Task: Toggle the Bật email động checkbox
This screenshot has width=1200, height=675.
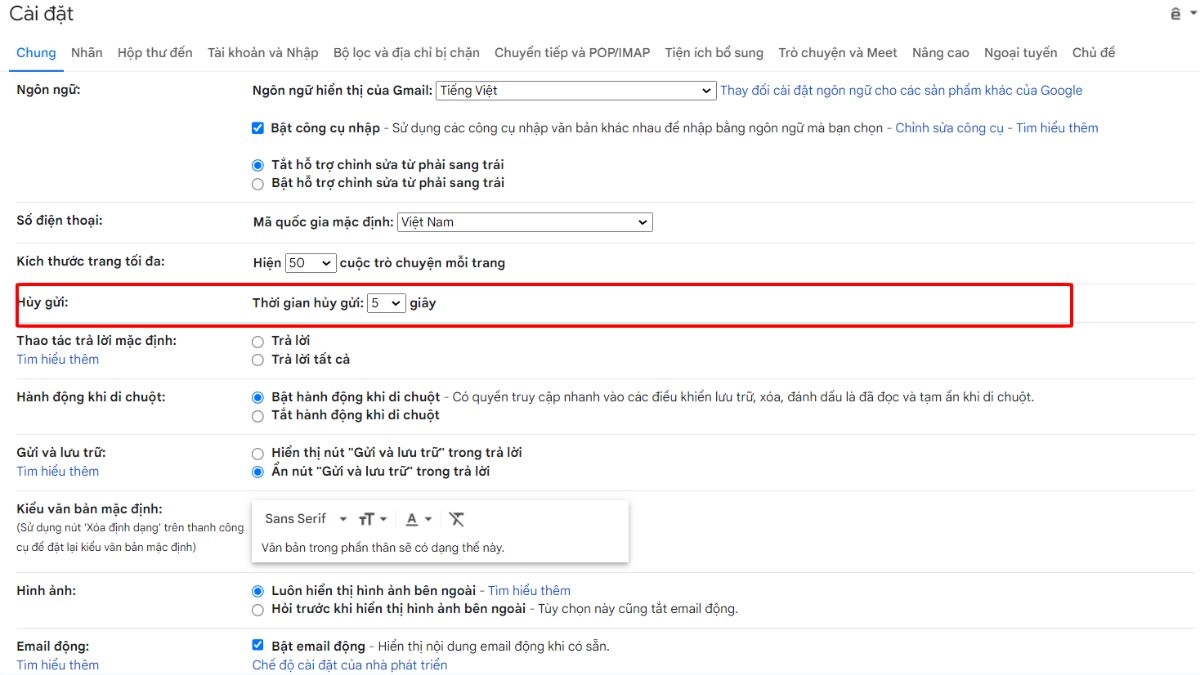Action: click(x=258, y=646)
